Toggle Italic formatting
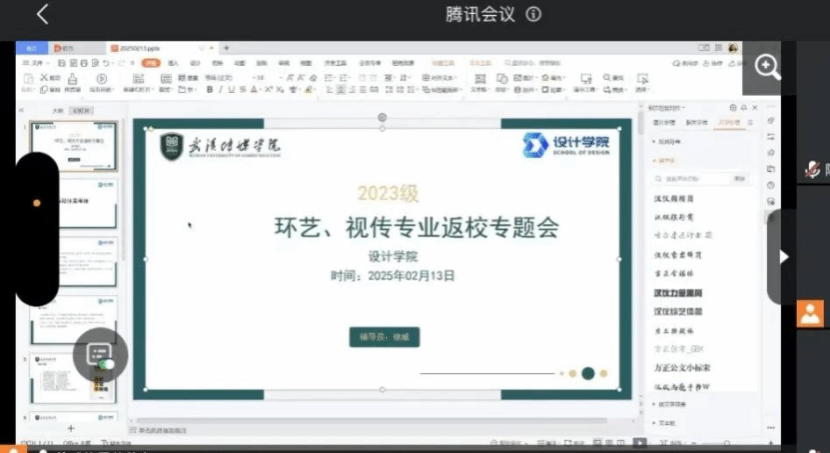 pyautogui.click(x=220, y=89)
